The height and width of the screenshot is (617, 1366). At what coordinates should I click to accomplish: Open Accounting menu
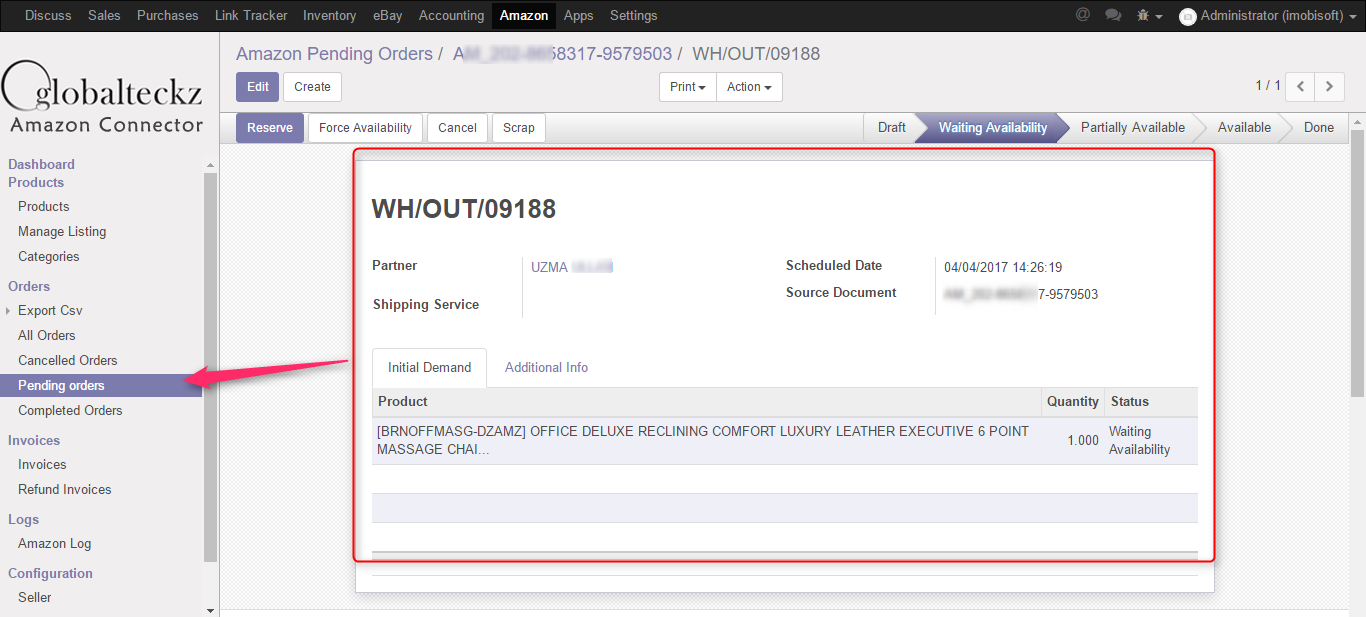coord(451,15)
